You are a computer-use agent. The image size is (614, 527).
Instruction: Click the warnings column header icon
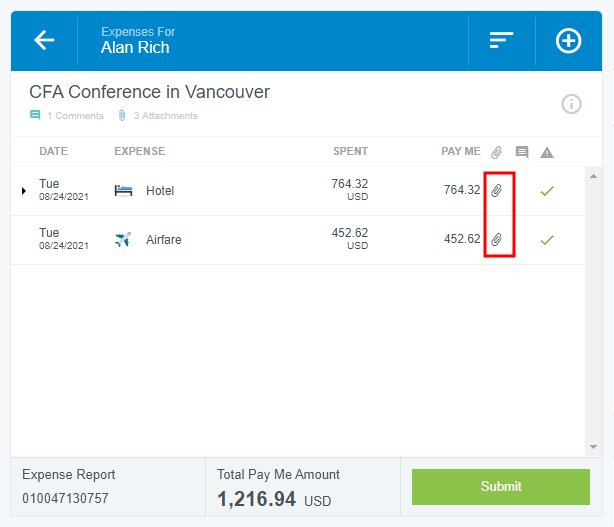tap(547, 152)
